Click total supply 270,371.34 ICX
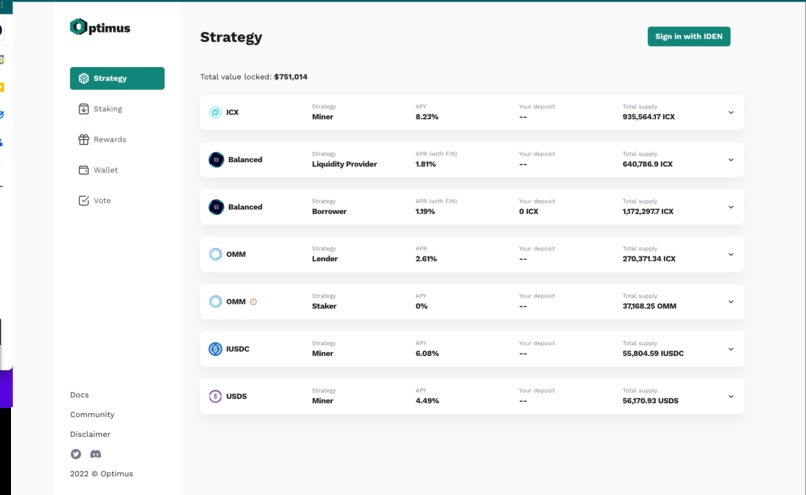This screenshot has width=806, height=495. click(x=649, y=259)
